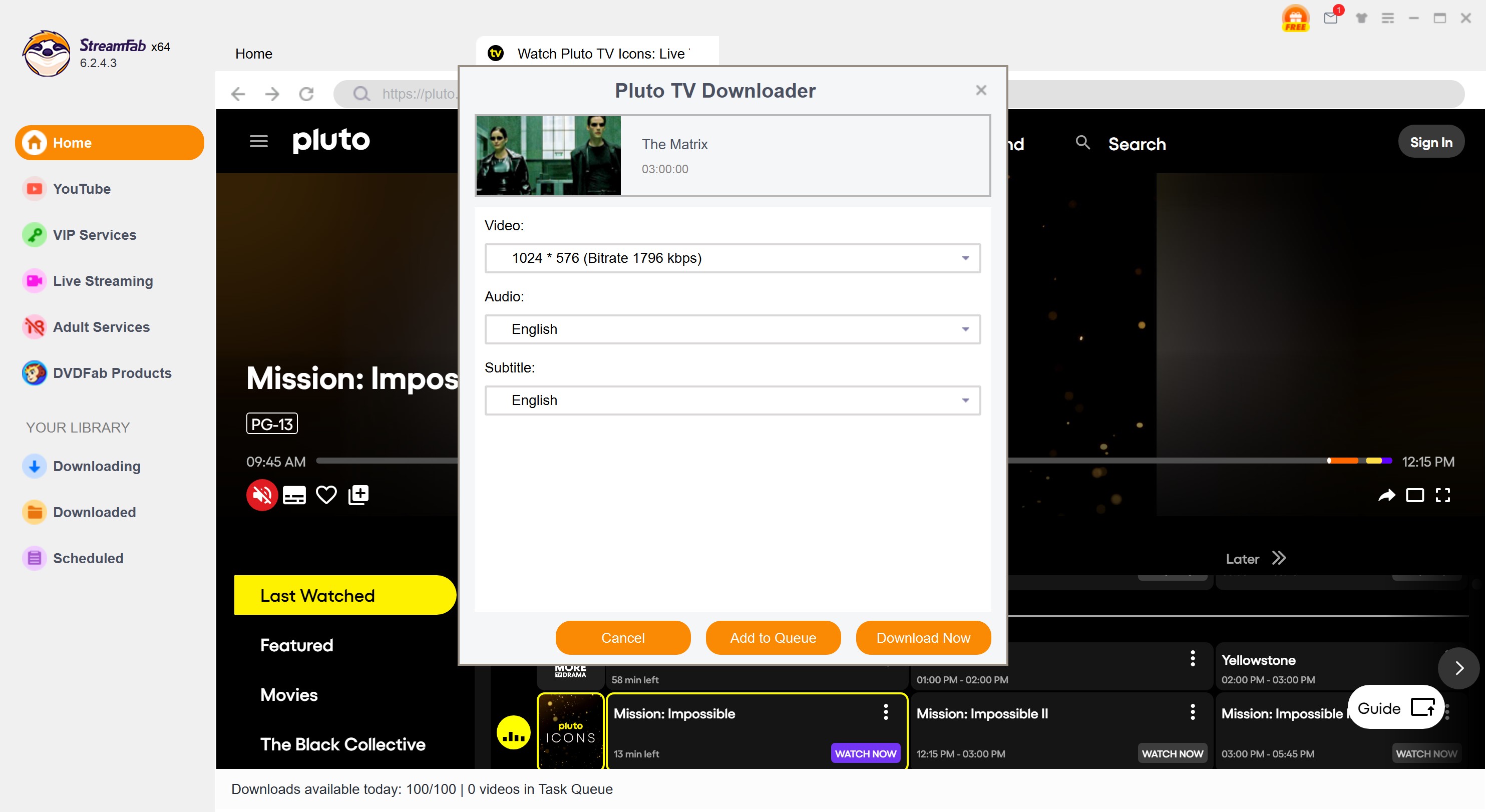The image size is (1486, 812).
Task: Open the Pluto hamburger menu
Action: pyautogui.click(x=258, y=141)
